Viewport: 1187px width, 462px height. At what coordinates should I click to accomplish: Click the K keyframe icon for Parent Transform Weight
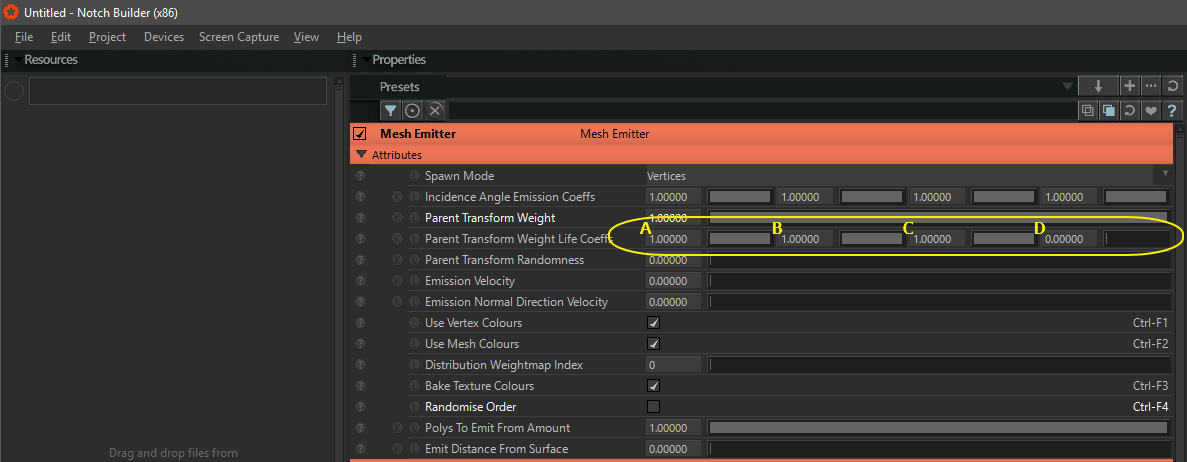click(x=398, y=218)
